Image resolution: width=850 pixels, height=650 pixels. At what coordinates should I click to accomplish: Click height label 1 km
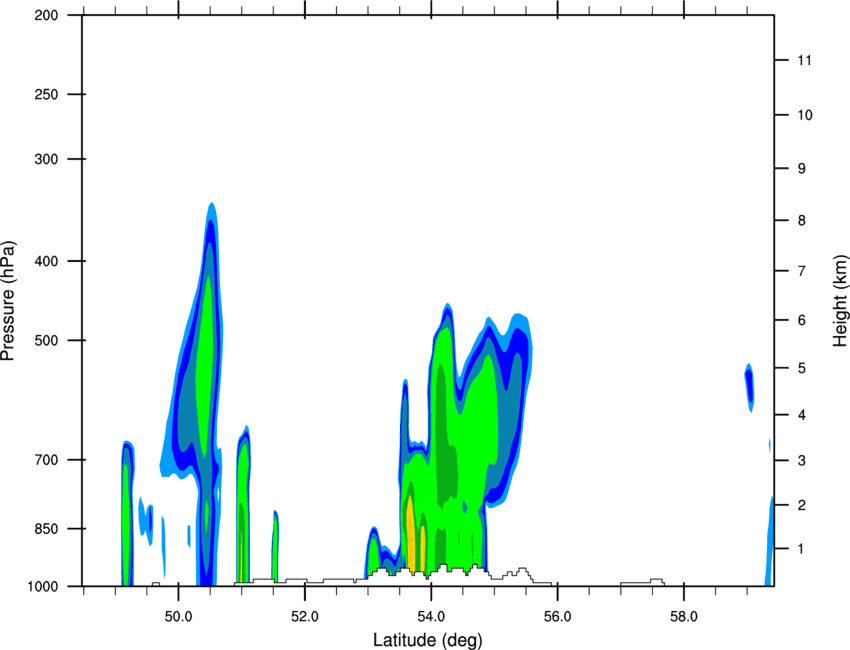pos(801,549)
